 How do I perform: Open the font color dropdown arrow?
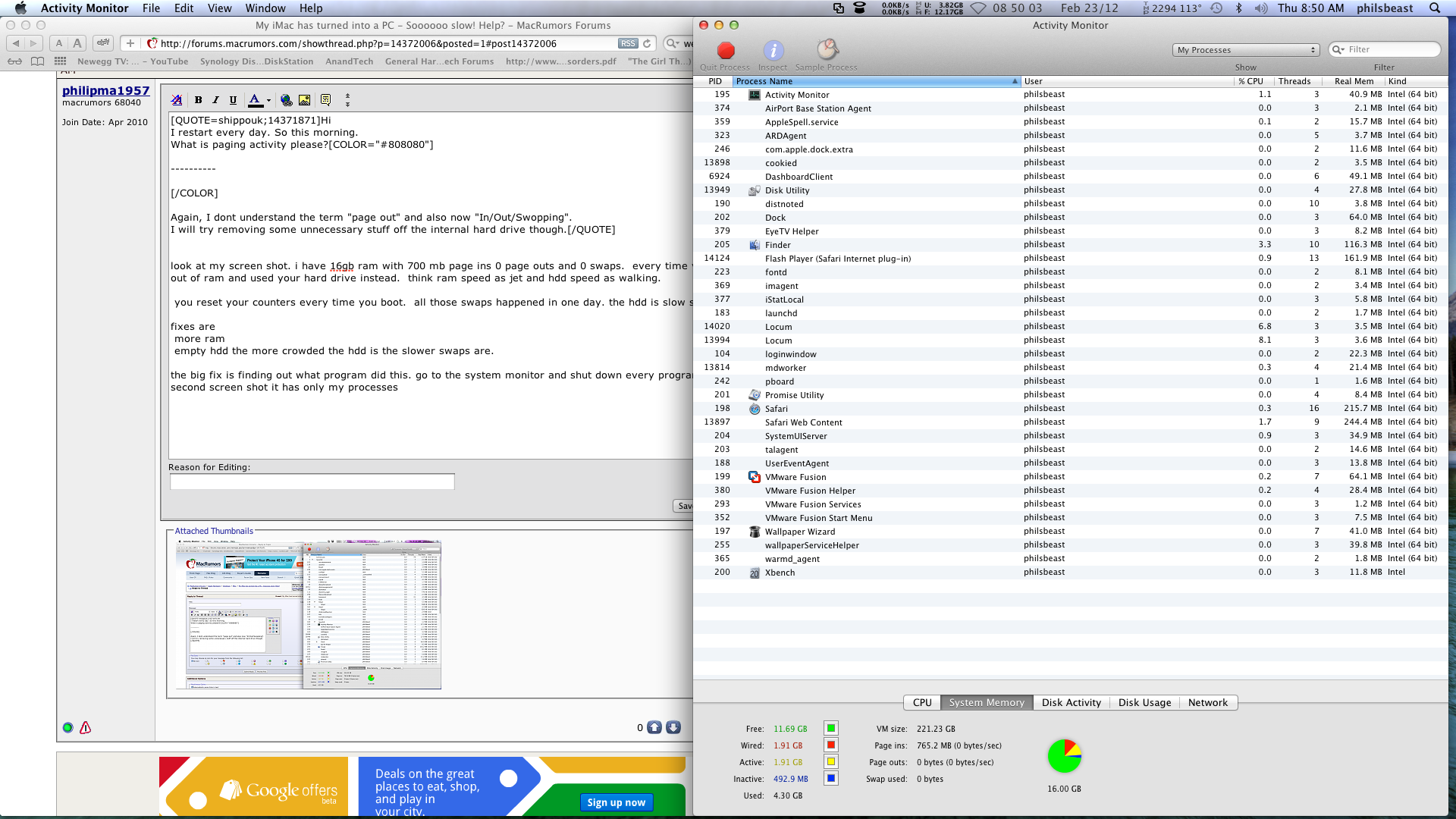coord(268,101)
